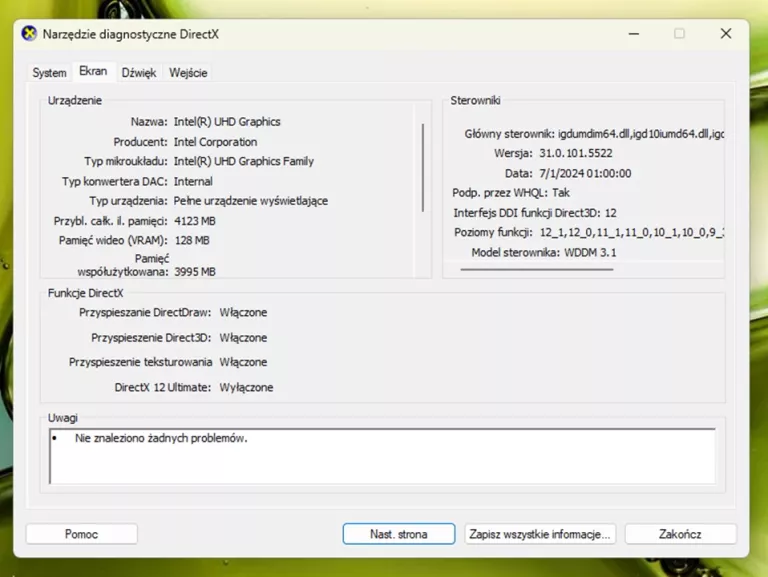768x577 pixels.
Task: Open the Dźwięk tab
Action: coord(139,73)
